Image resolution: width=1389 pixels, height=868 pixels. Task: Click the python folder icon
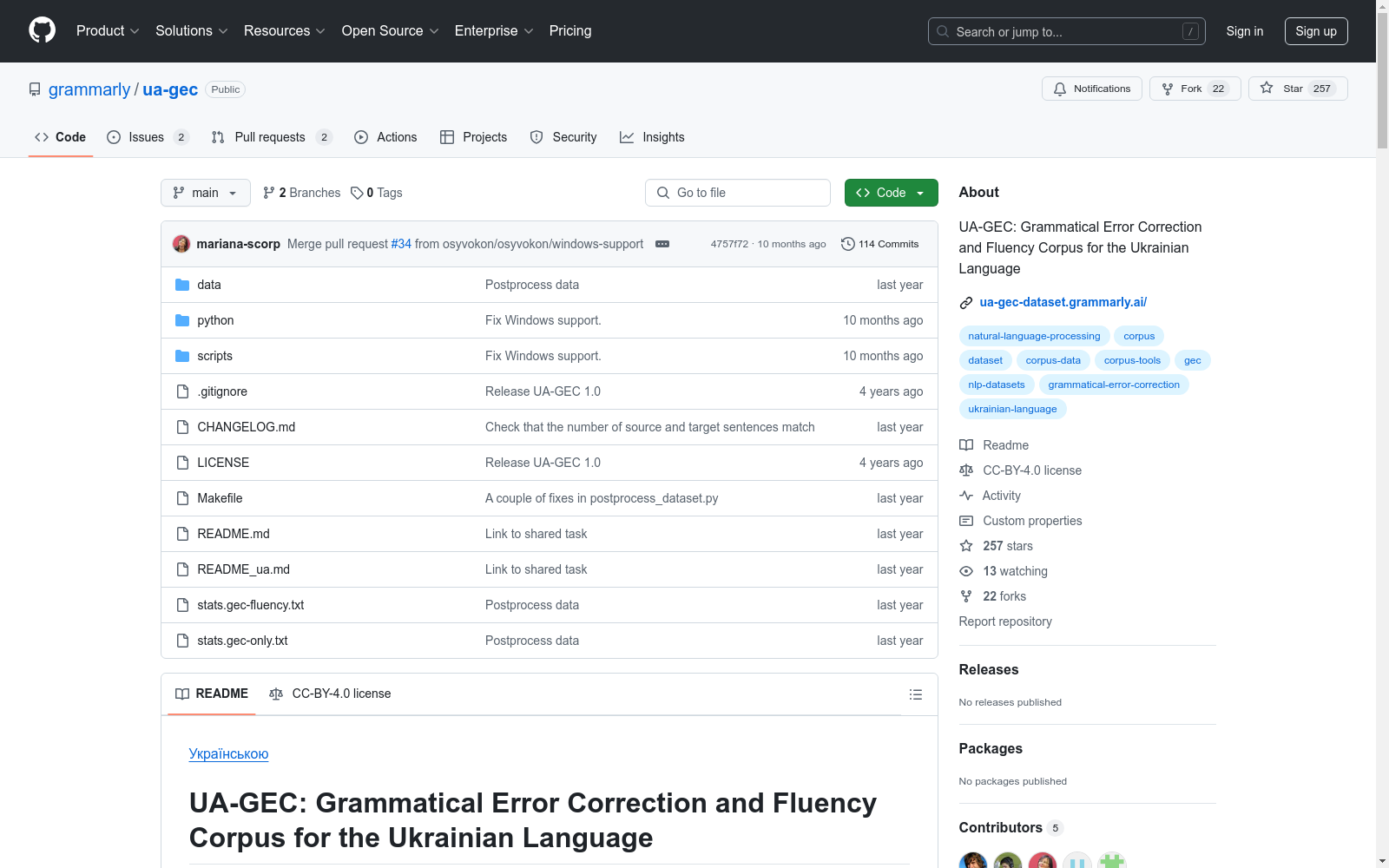(182, 320)
